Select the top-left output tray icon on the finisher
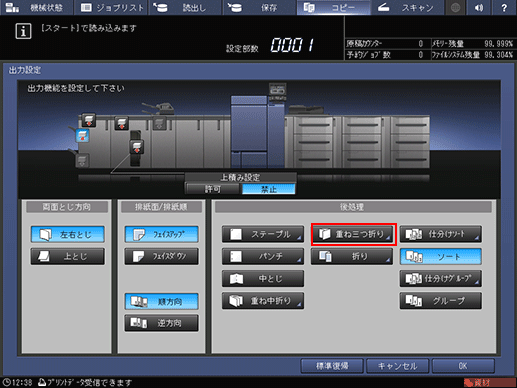517x388 pixels. coord(89,120)
